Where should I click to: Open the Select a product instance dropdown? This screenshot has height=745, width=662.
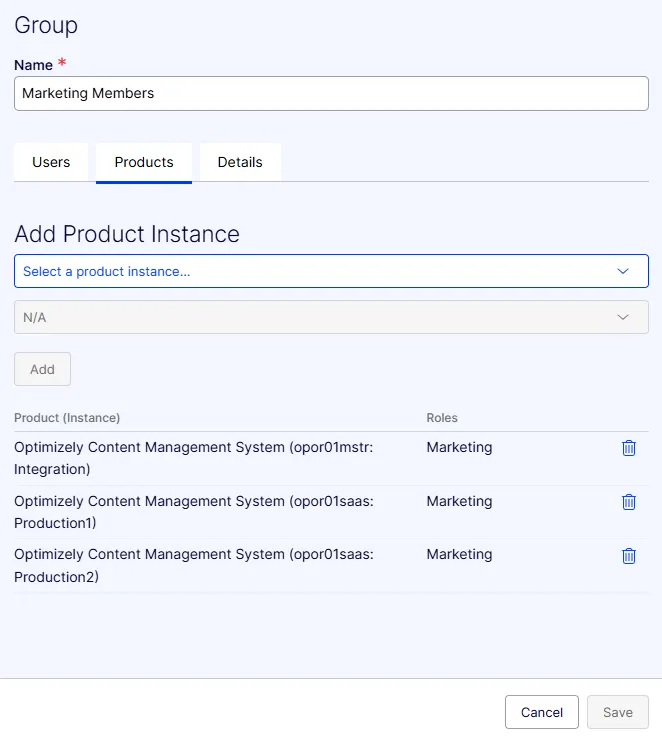click(331, 271)
